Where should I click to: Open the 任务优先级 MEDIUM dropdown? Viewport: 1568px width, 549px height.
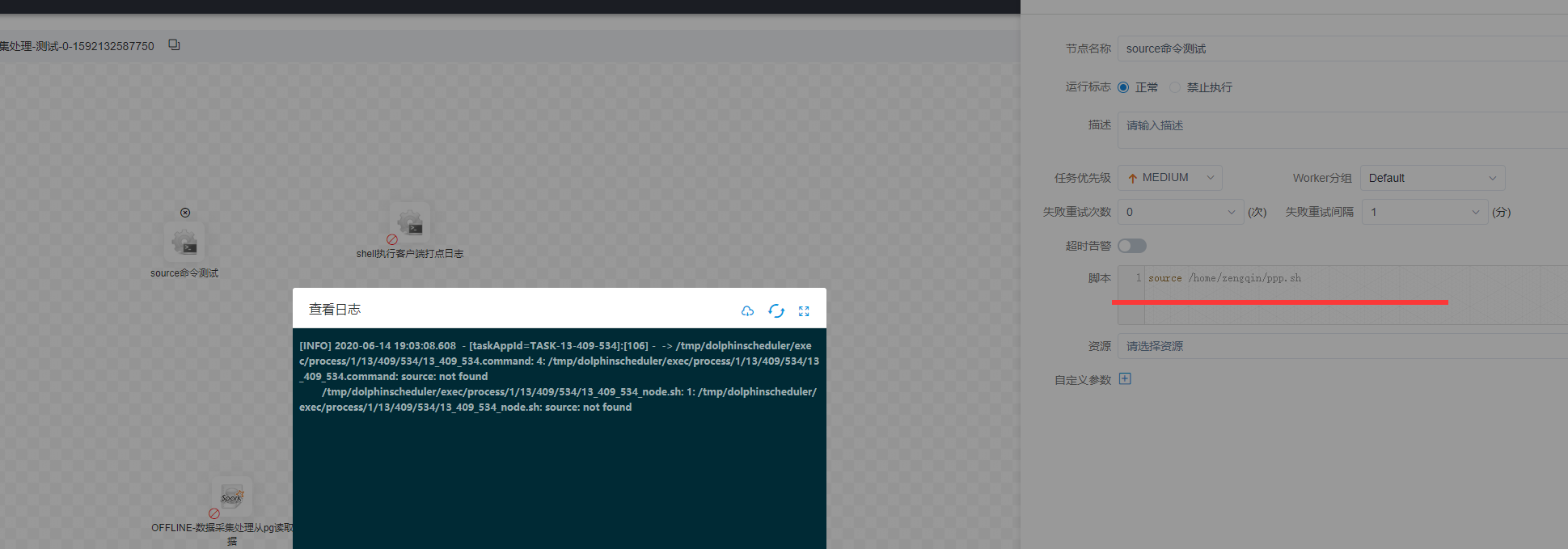pos(1169,178)
